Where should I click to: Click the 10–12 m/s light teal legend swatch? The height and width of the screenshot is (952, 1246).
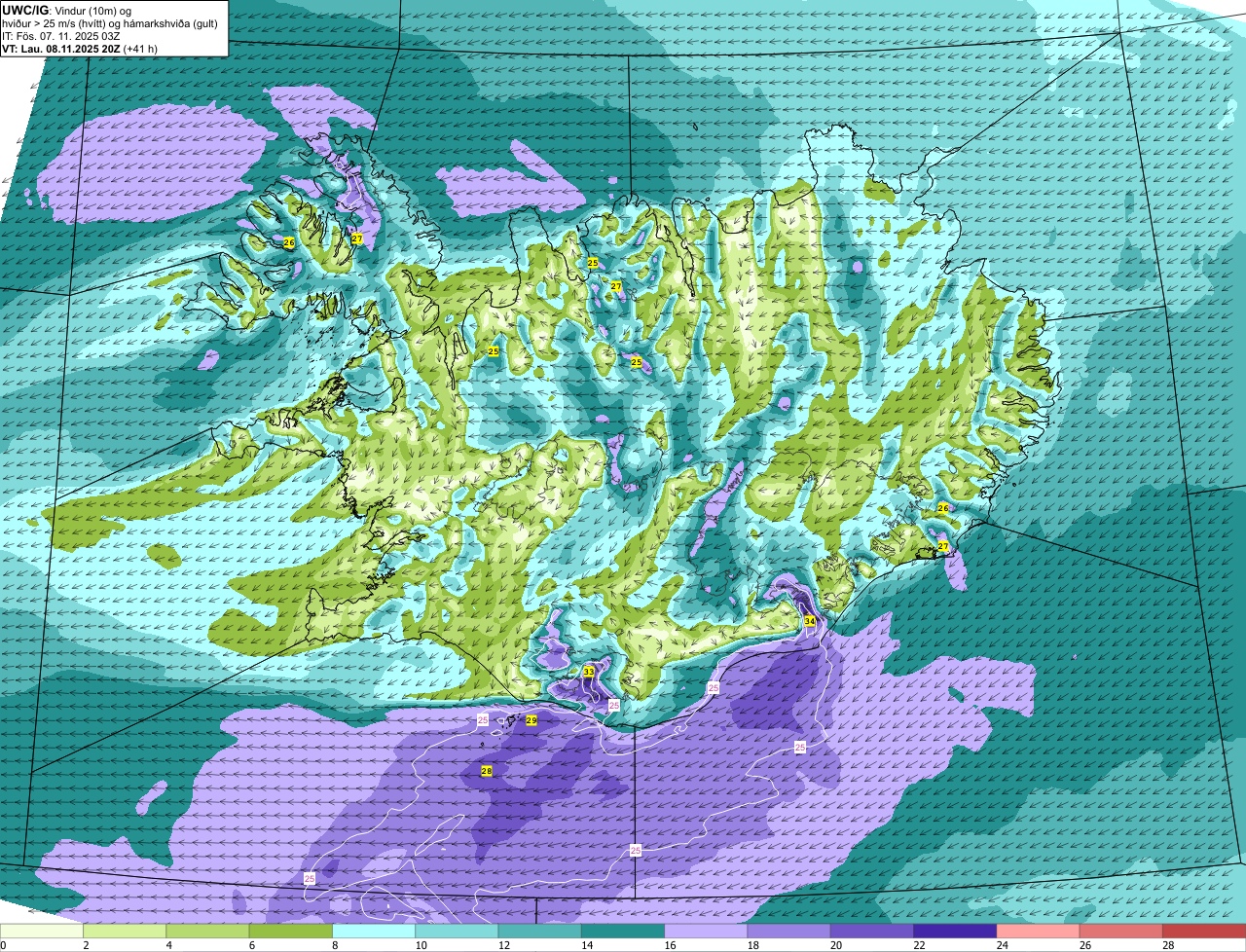(457, 932)
